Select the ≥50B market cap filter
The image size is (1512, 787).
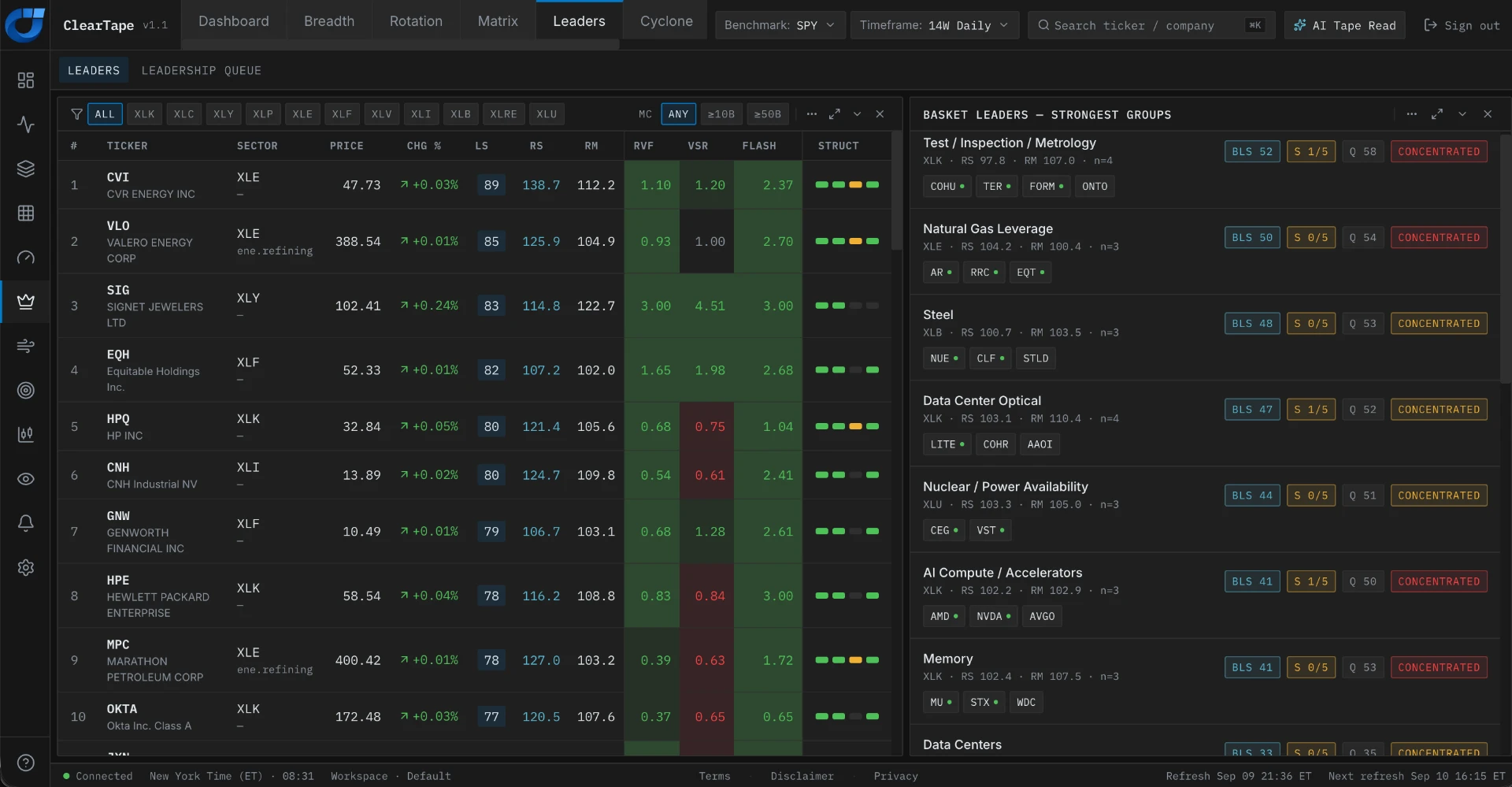(768, 114)
